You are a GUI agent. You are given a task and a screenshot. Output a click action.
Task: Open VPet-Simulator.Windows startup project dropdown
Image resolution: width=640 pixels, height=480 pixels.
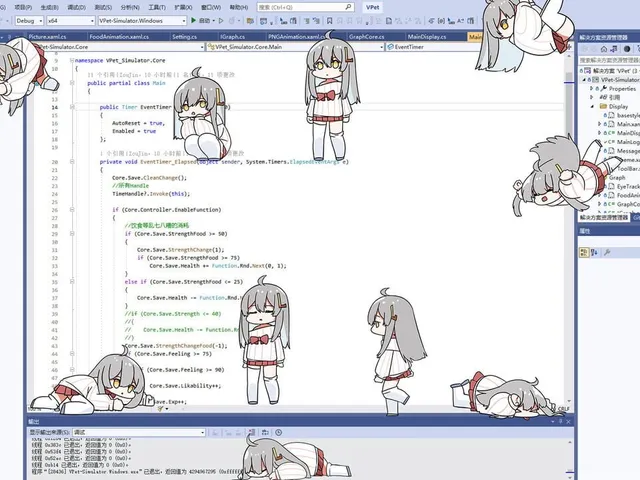(x=142, y=20)
